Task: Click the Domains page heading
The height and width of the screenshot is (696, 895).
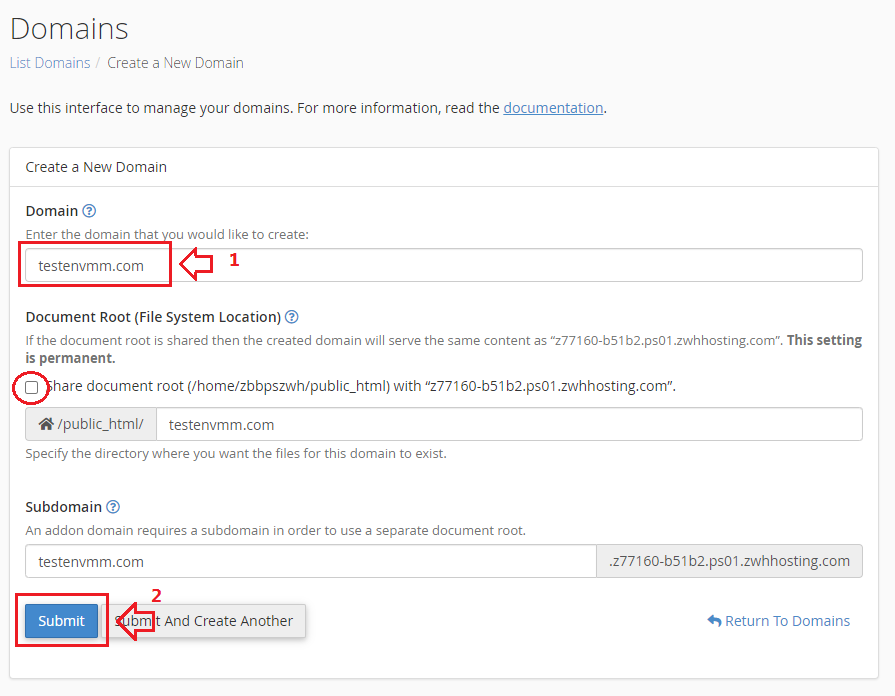Action: click(69, 29)
